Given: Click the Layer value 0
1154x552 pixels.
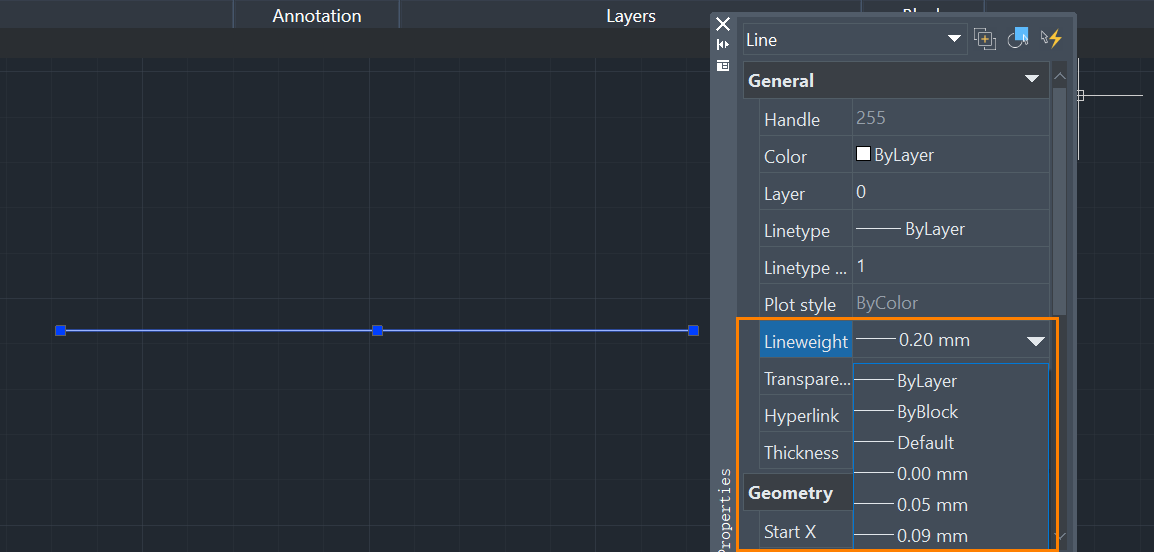Looking at the screenshot, I should coord(951,192).
